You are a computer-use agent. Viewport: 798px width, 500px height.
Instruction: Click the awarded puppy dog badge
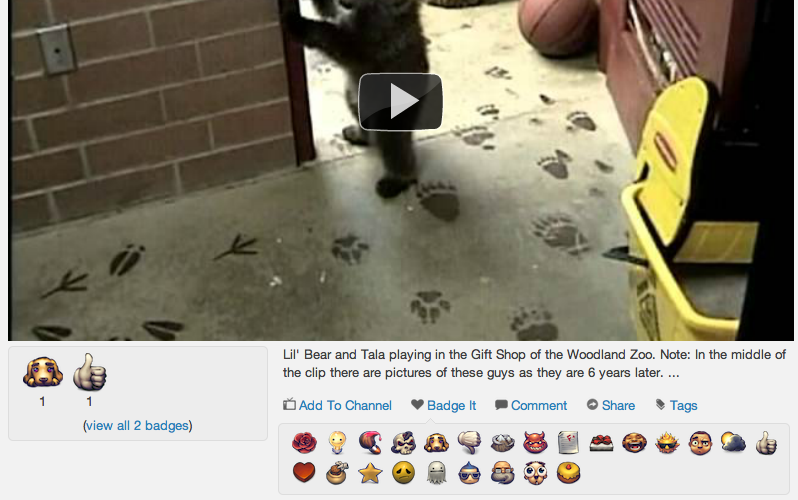[x=43, y=372]
